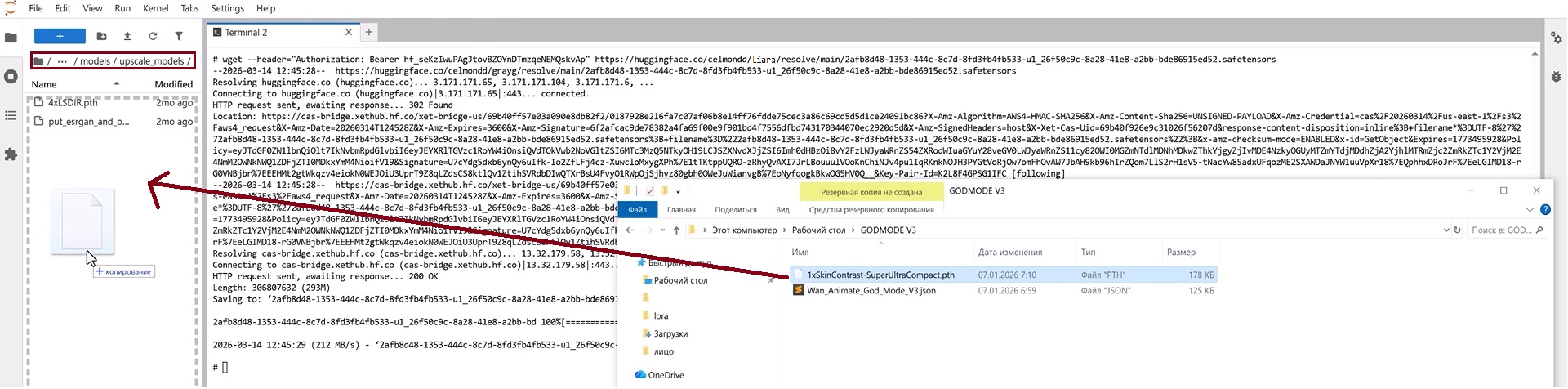Close the Terminal 2 tab
The height and width of the screenshot is (389, 1568).
tap(349, 33)
